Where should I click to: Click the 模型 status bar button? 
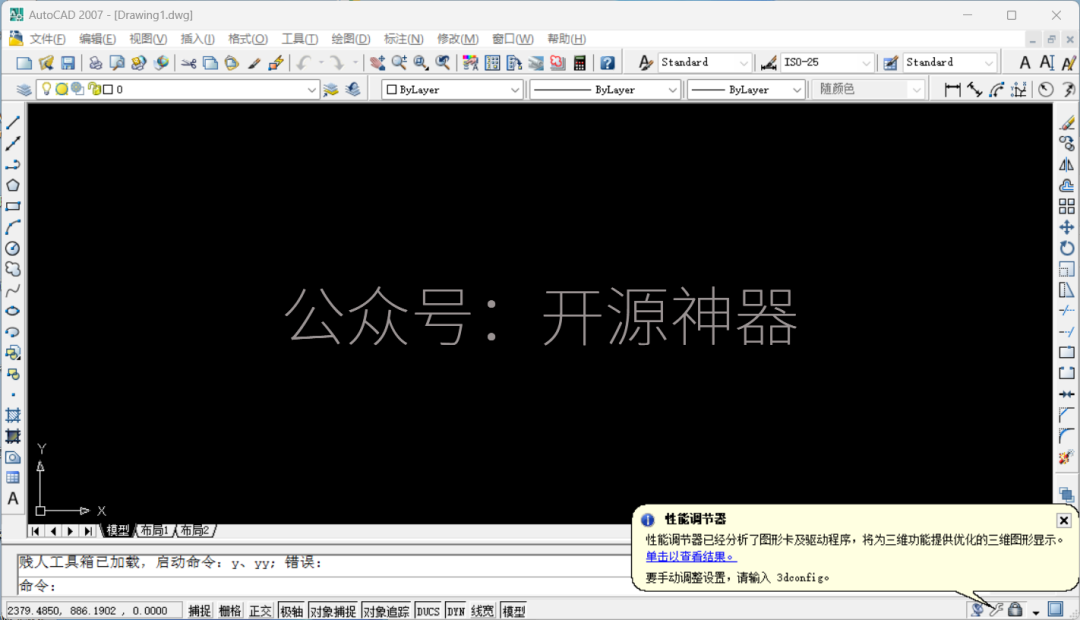tap(514, 611)
